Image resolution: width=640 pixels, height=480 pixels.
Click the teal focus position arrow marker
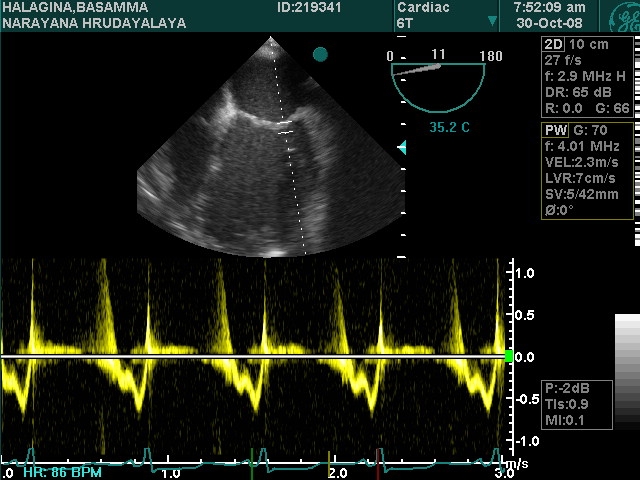pos(402,148)
